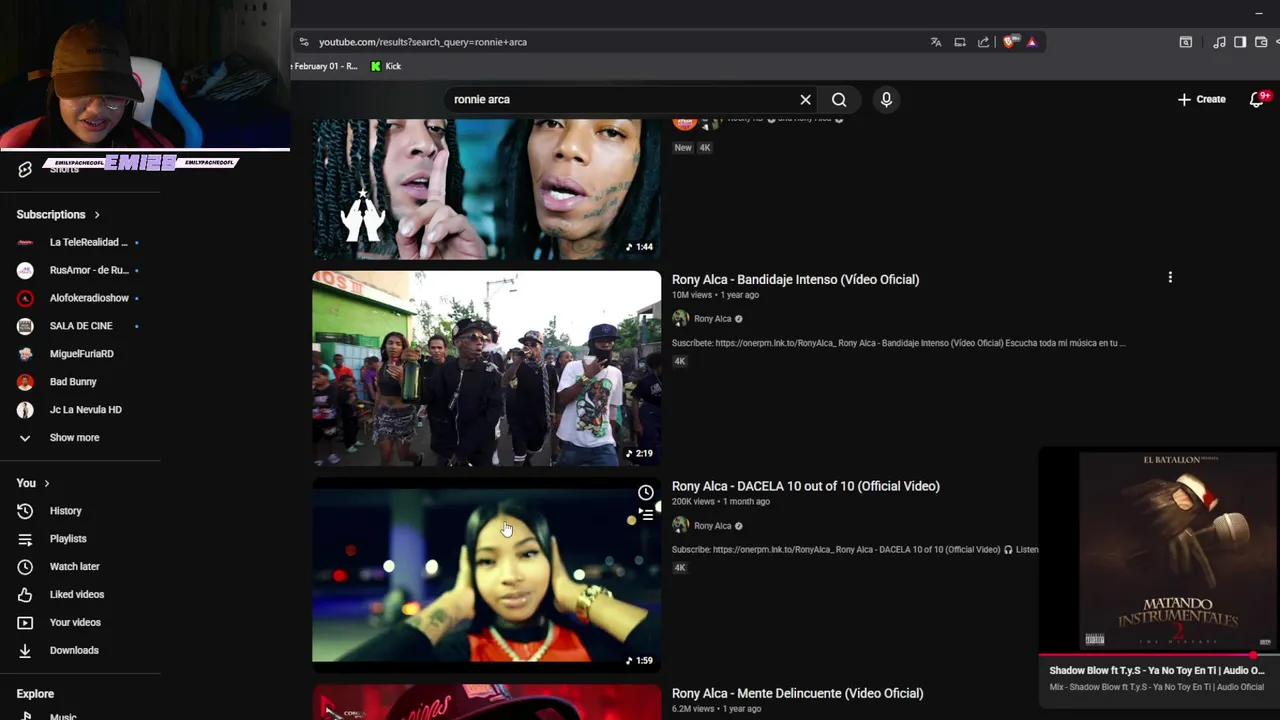Click title Rony Alca - DACELA 10 out of 10

(805, 486)
